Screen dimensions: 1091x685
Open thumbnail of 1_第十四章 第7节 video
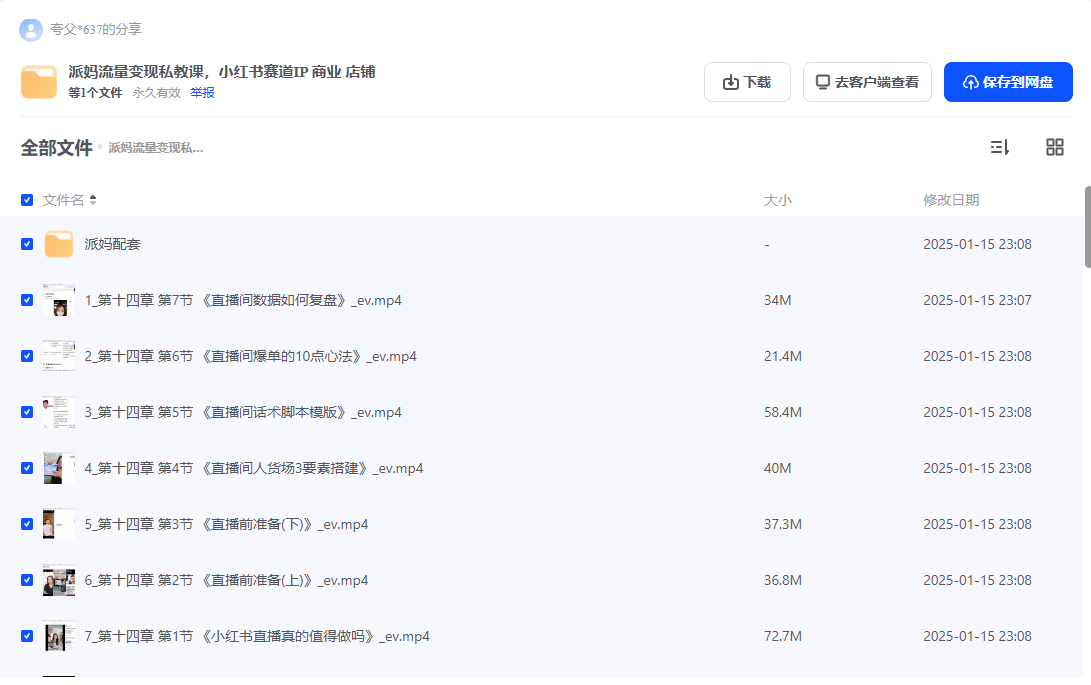pos(59,300)
